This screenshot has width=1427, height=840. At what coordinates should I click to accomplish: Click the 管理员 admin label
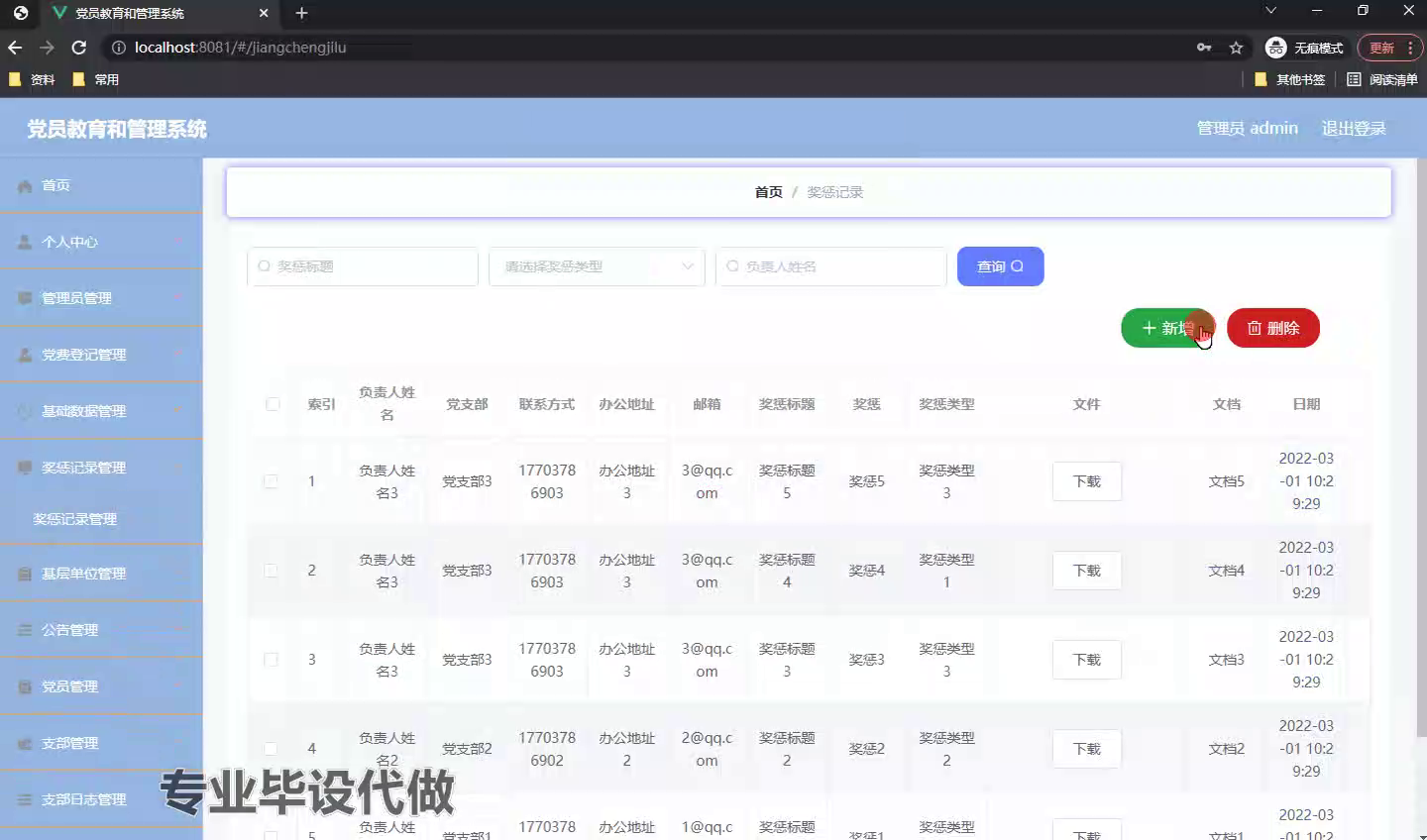point(1247,129)
